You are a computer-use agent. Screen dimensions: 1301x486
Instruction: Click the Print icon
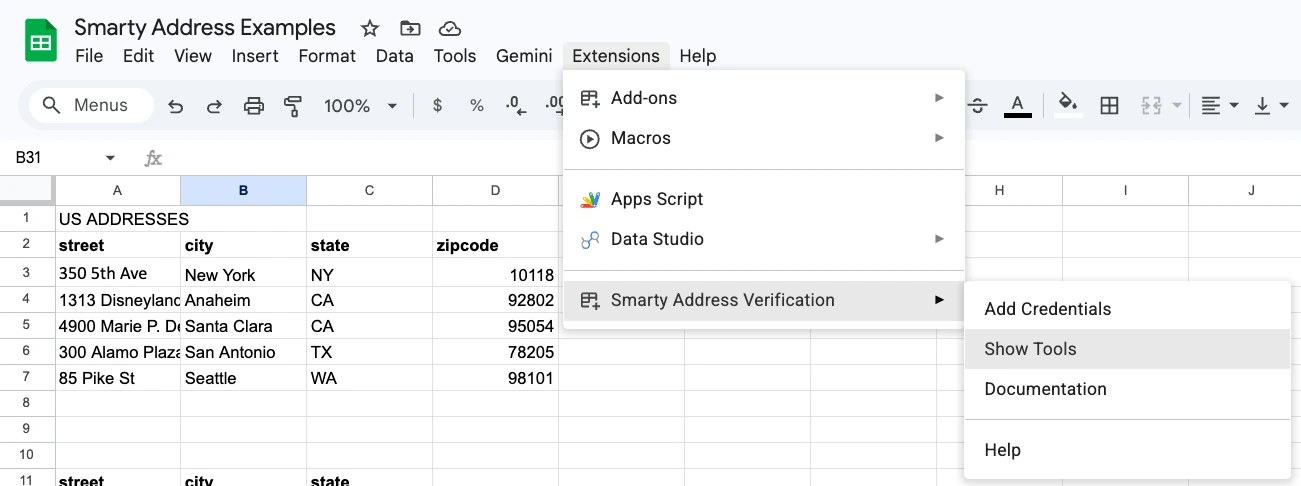(x=254, y=106)
